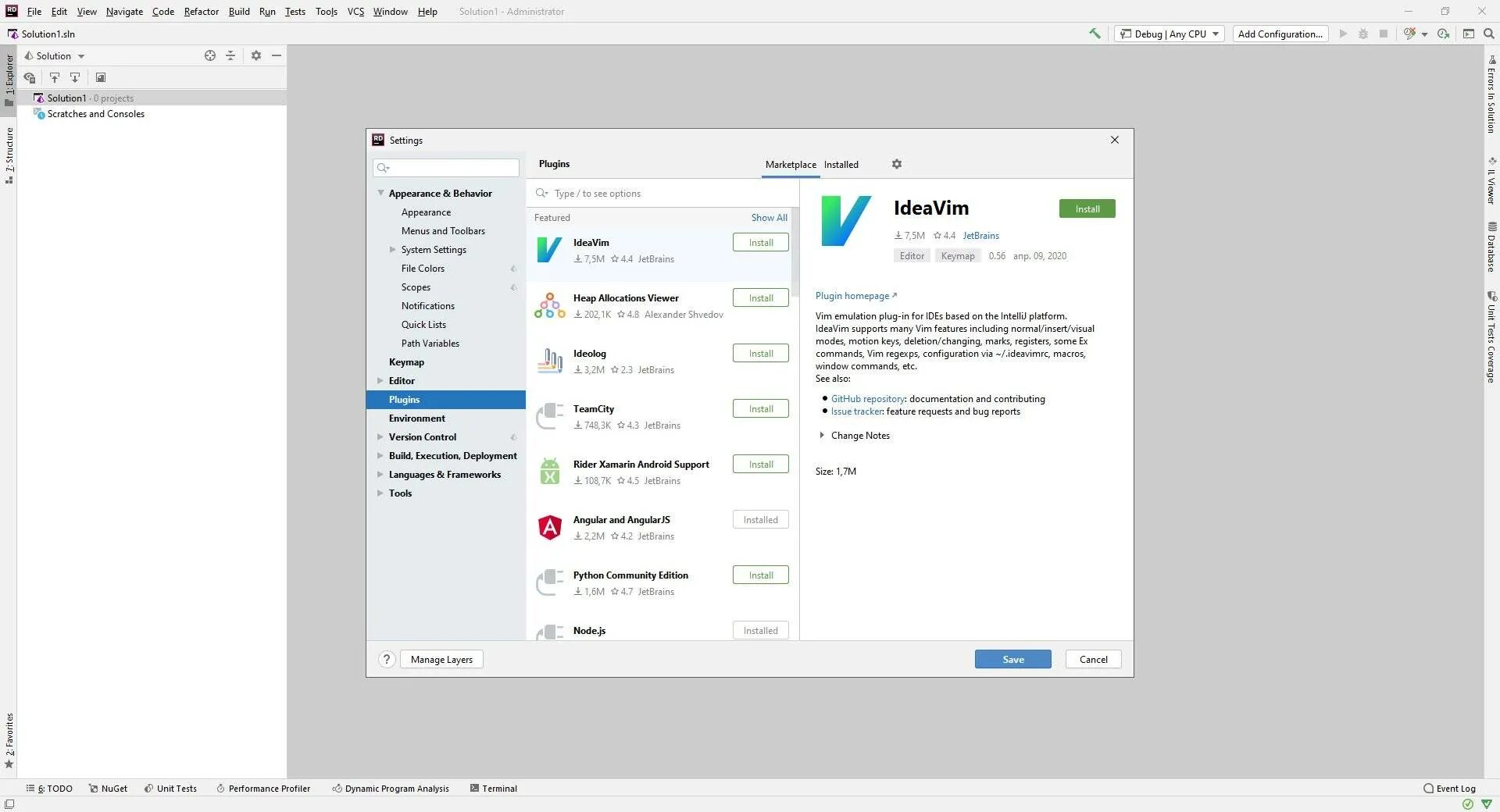Select Scratches and Consoles in explorer

click(95, 113)
